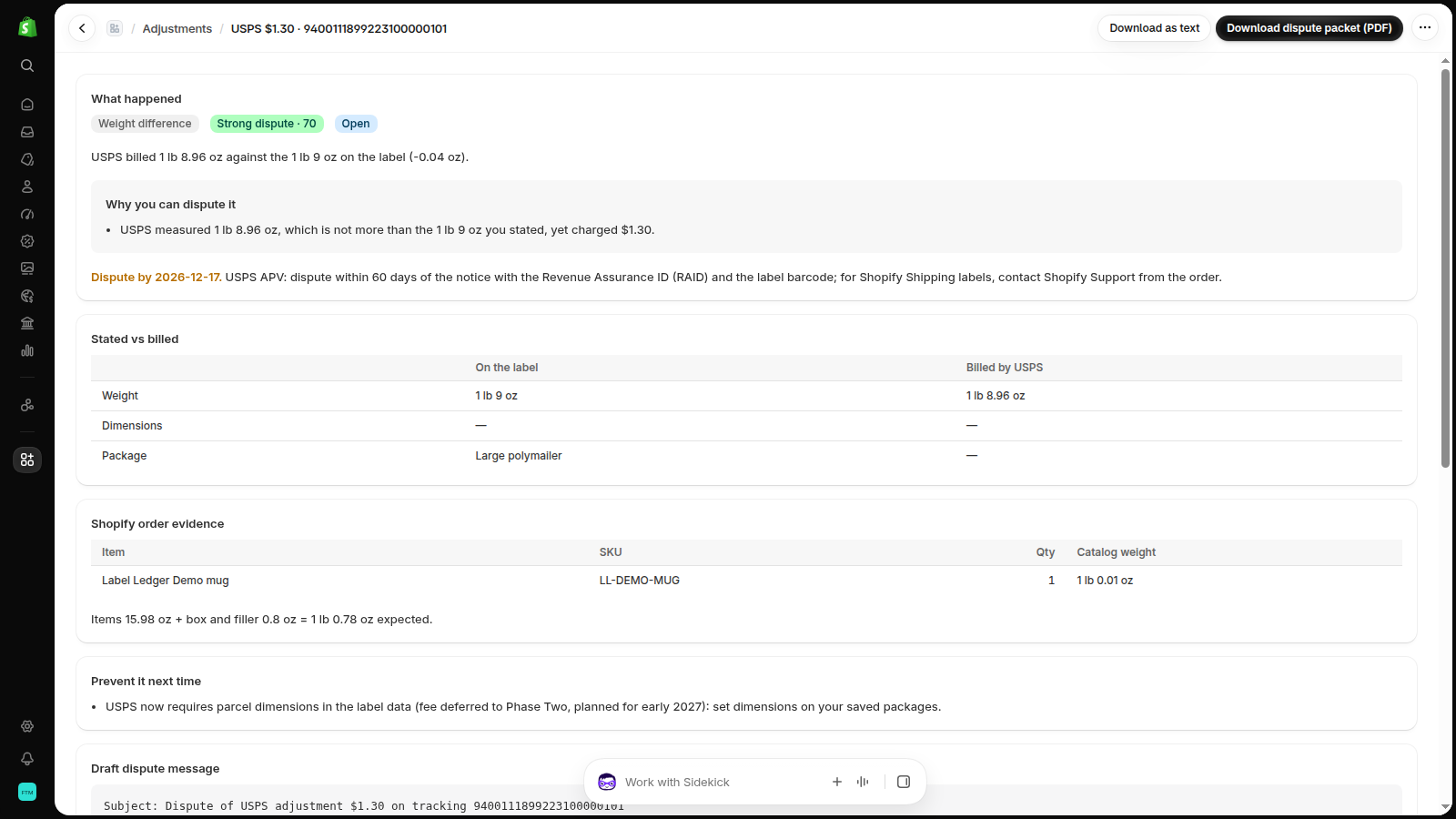Image resolution: width=1456 pixels, height=819 pixels.
Task: Click the page vertical scrollbar
Action: point(1445,268)
